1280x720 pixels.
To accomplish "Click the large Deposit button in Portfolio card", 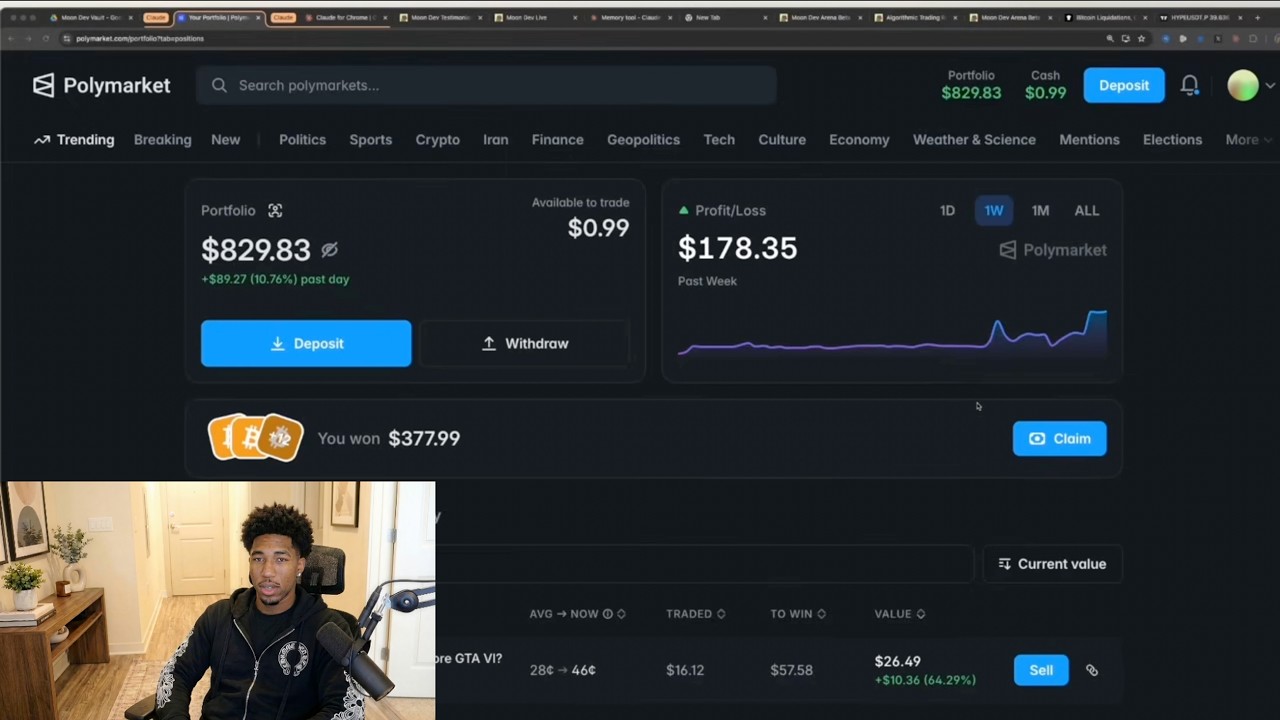I will [306, 343].
